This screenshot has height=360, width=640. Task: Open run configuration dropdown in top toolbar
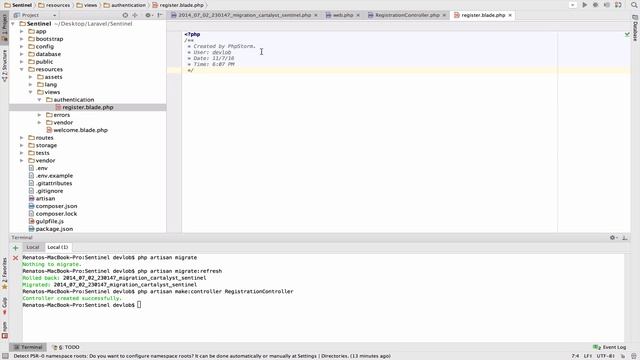coord(573,5)
